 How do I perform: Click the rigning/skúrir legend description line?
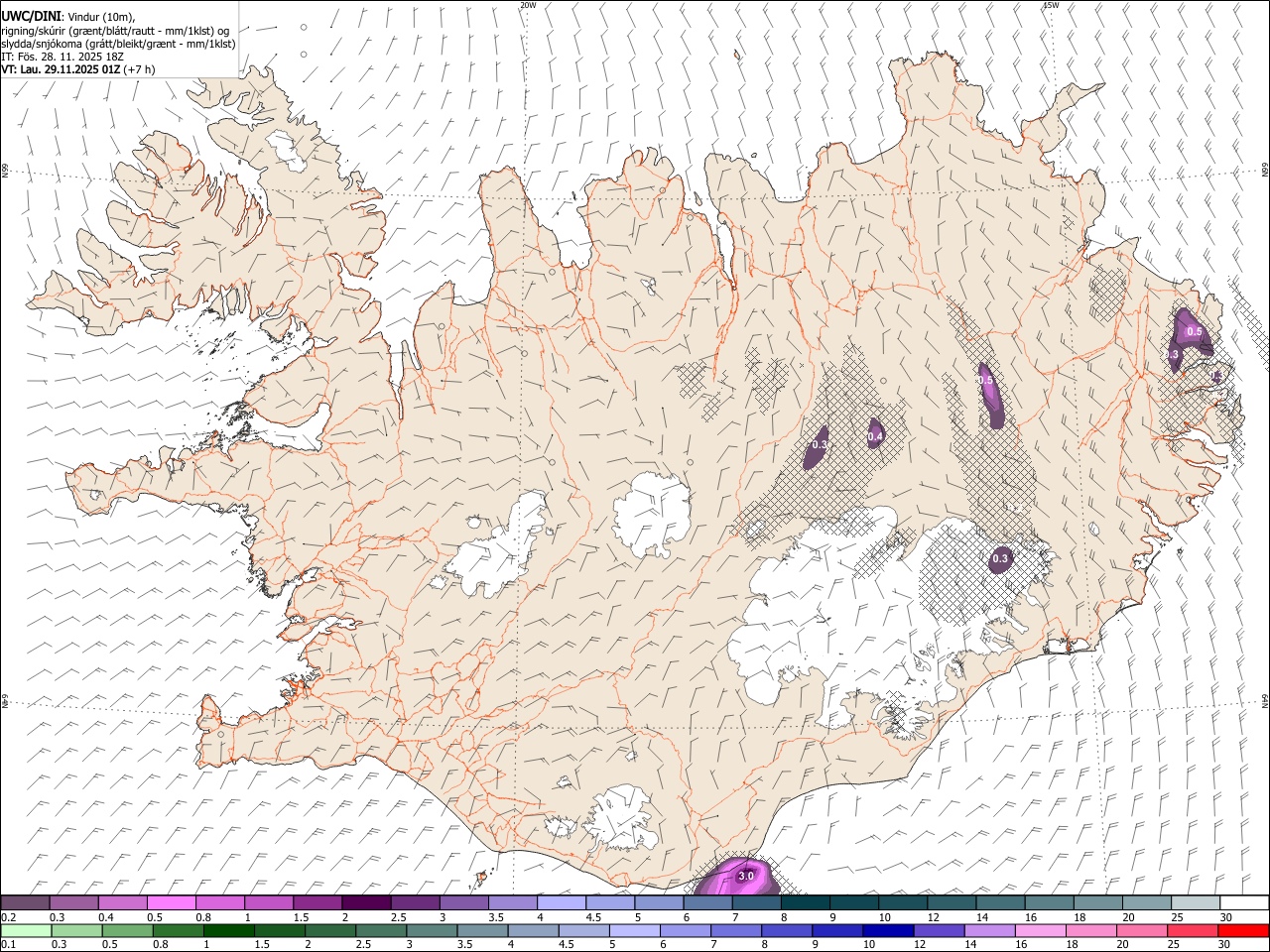115,31
